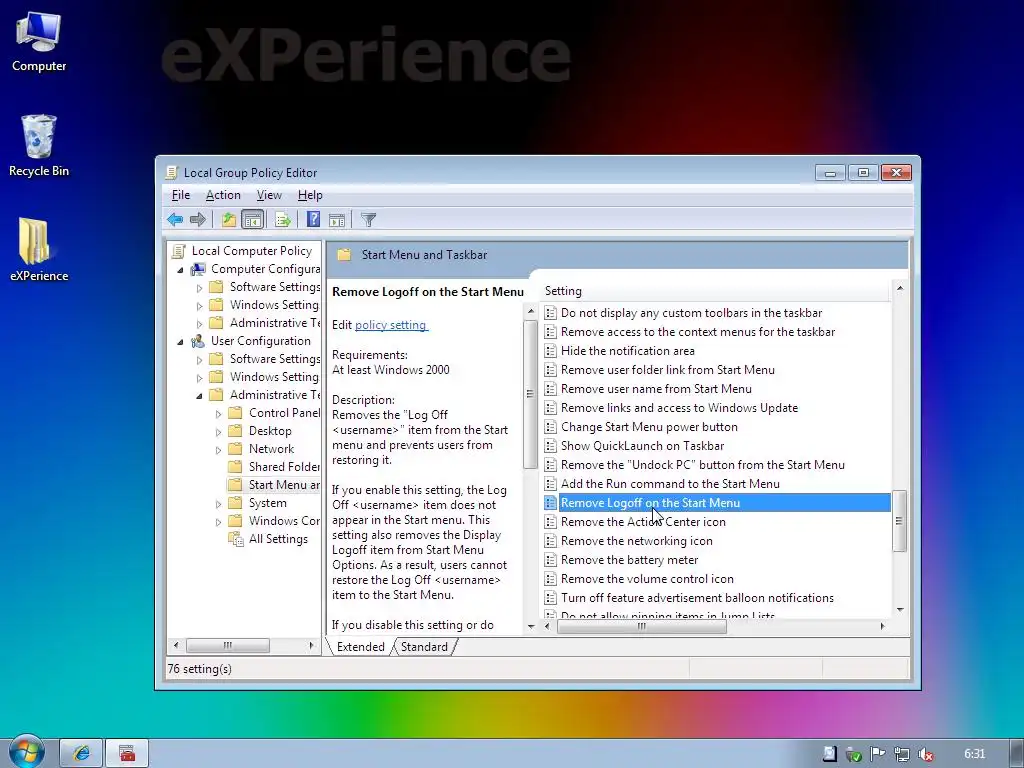Expand the Control Panel folder
The height and width of the screenshot is (768, 1024).
tap(218, 413)
